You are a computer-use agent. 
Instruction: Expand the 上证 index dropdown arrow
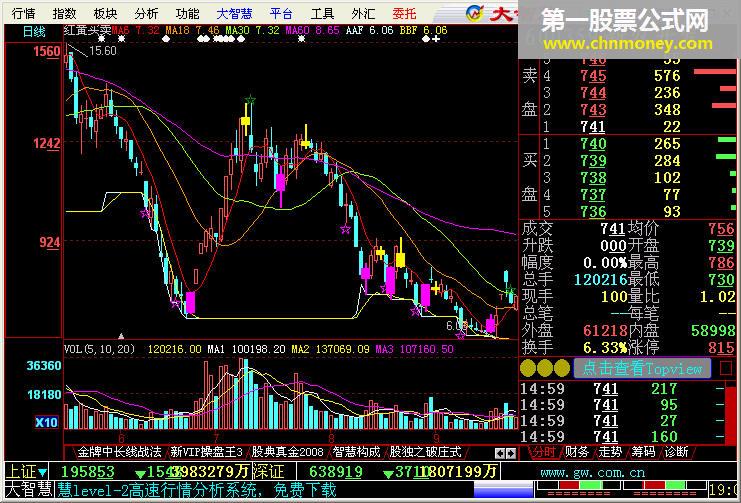click(x=43, y=472)
